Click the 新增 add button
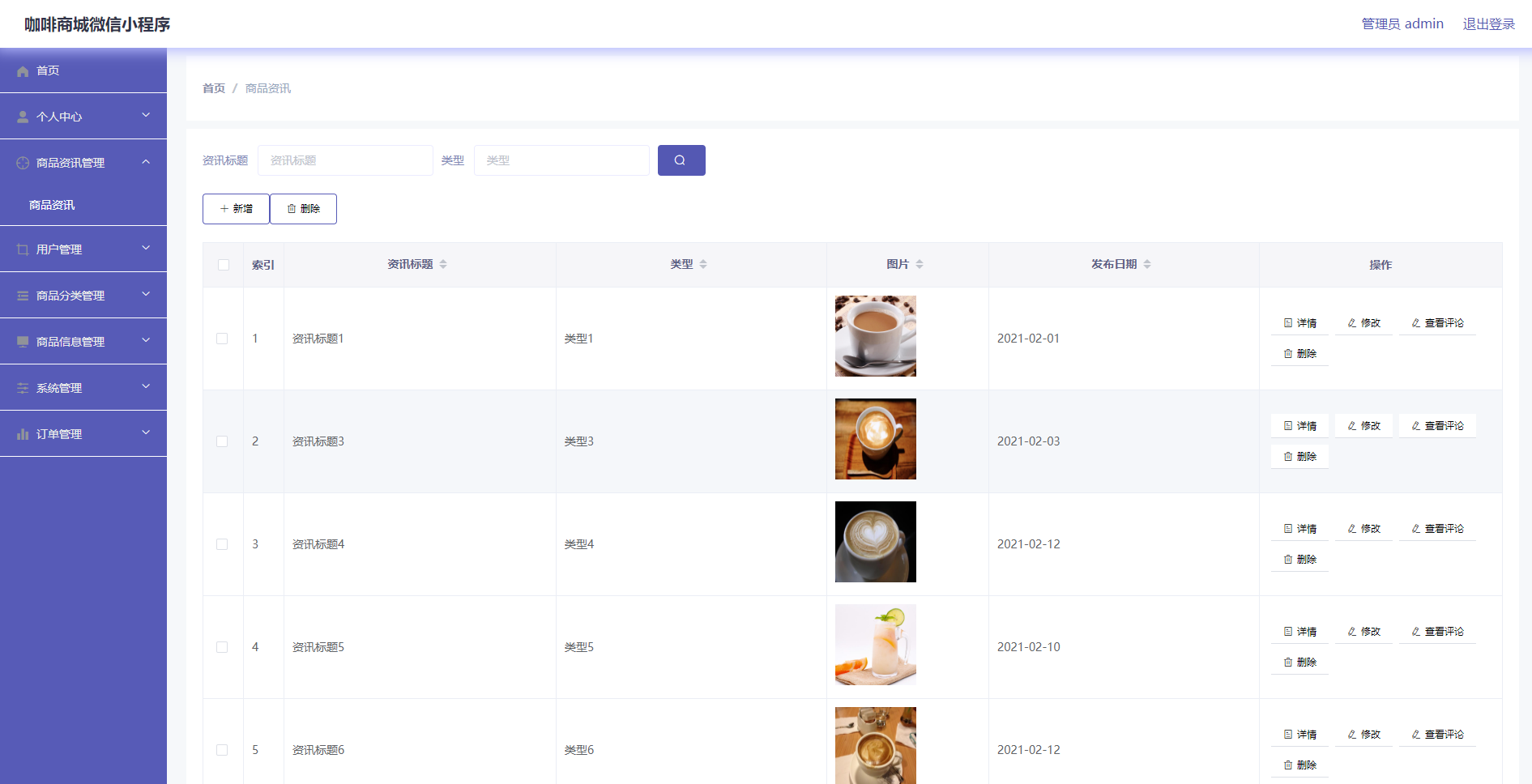Screen dimensions: 1532x784 (x=236, y=209)
